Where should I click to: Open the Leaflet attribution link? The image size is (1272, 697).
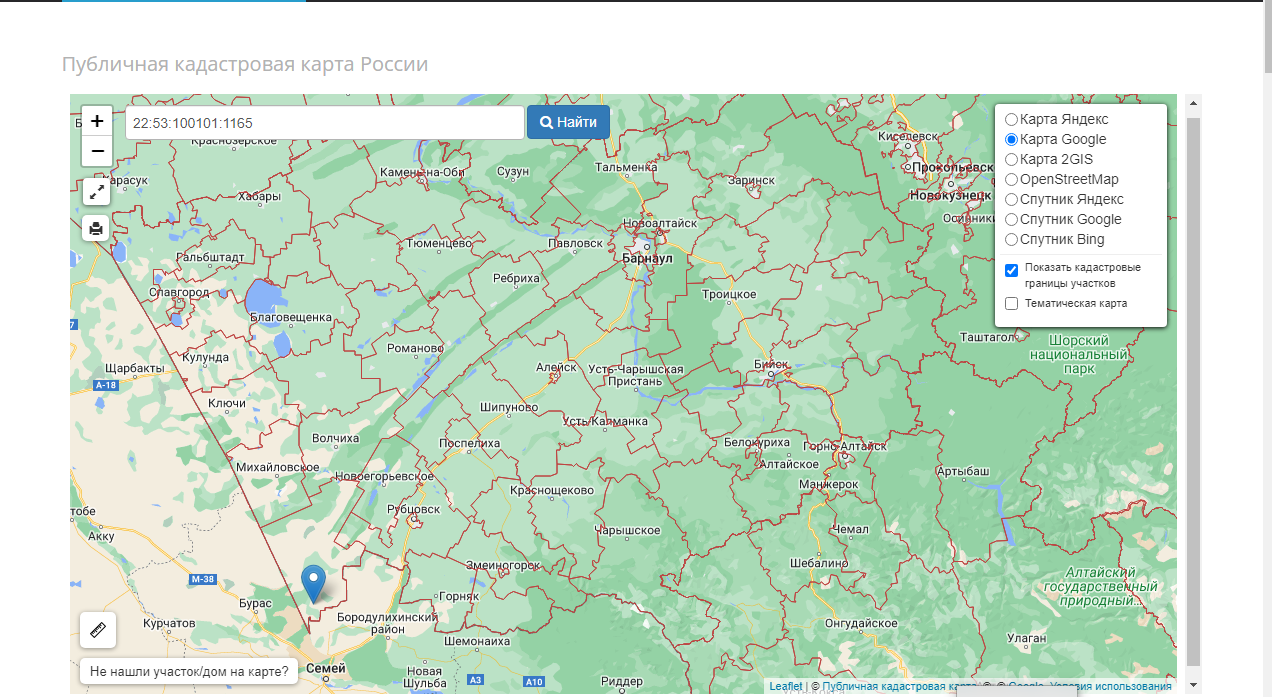[x=785, y=687]
